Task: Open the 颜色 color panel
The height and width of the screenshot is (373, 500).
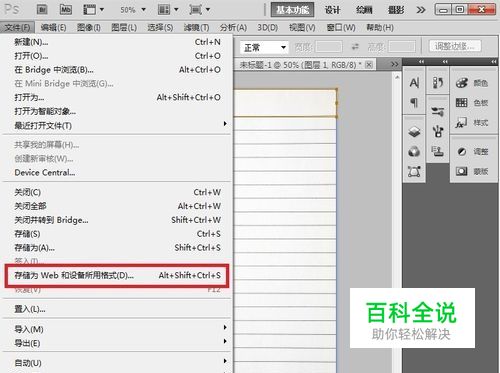Action: tap(472, 83)
